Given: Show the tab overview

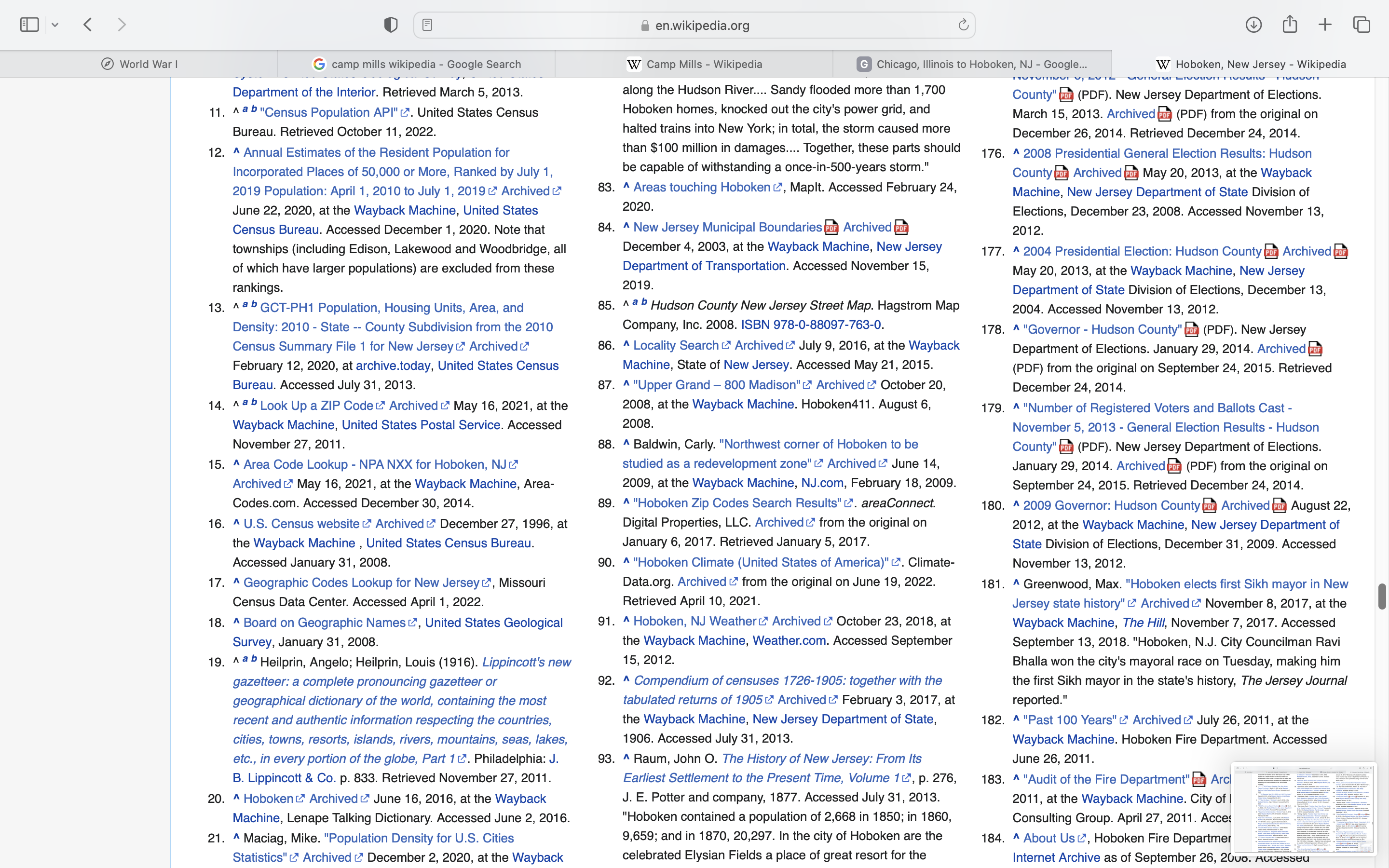Looking at the screenshot, I should (1362, 25).
